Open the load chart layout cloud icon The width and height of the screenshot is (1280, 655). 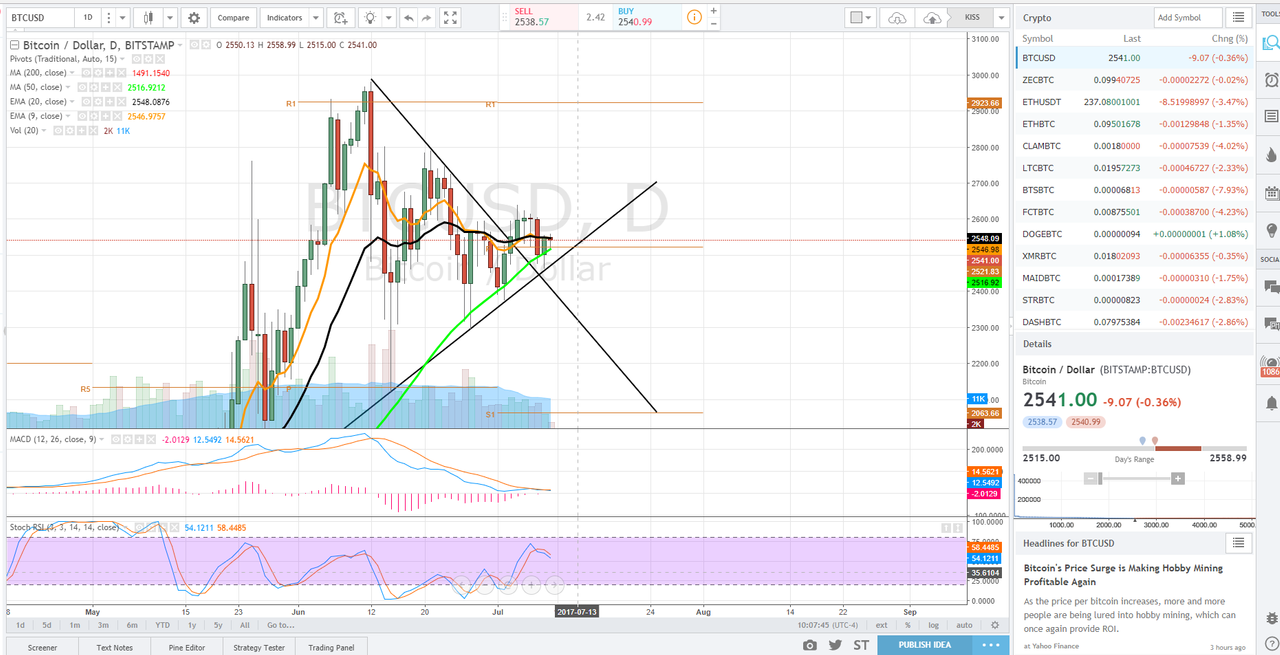click(x=897, y=18)
